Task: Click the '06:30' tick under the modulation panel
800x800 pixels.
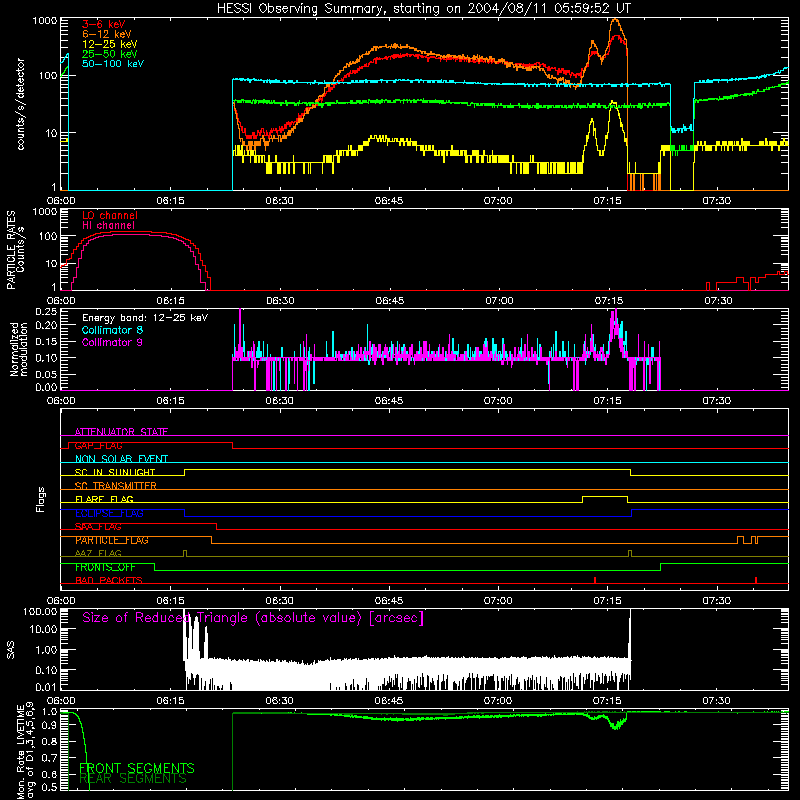Action: click(280, 401)
